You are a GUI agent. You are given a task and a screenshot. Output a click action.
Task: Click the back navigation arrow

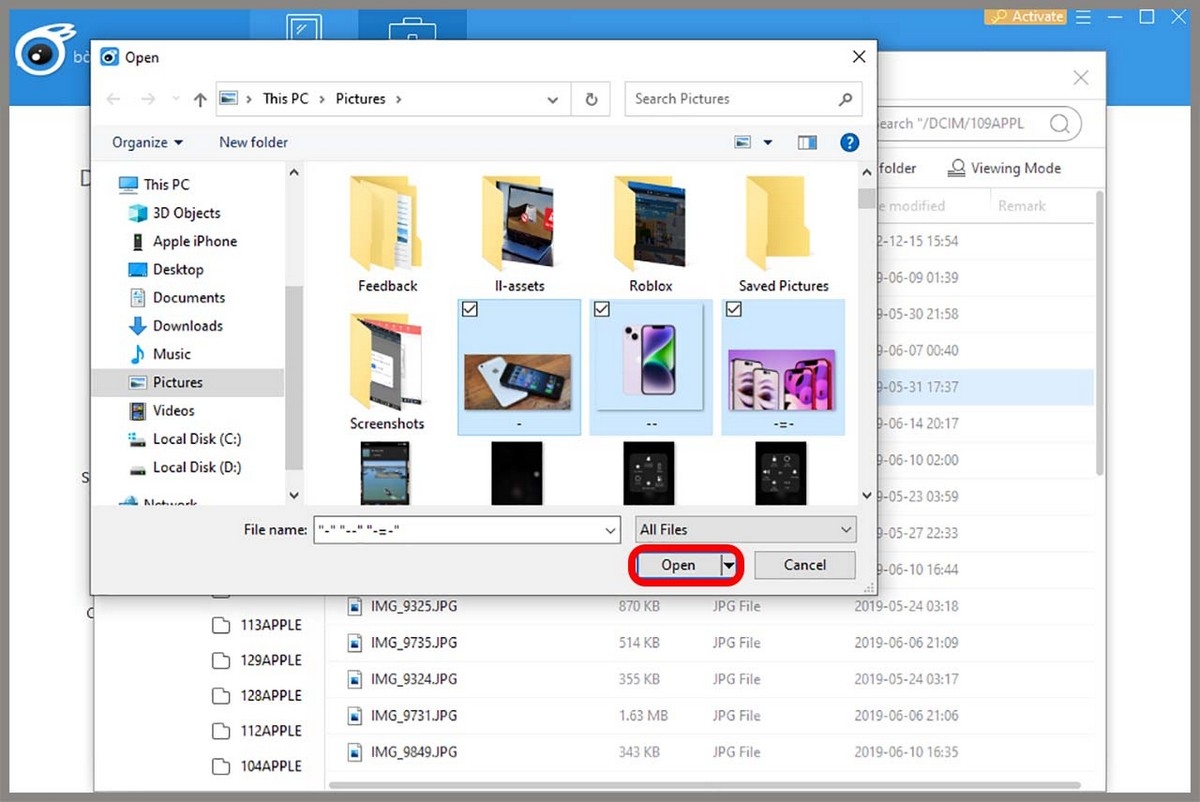click(x=113, y=99)
